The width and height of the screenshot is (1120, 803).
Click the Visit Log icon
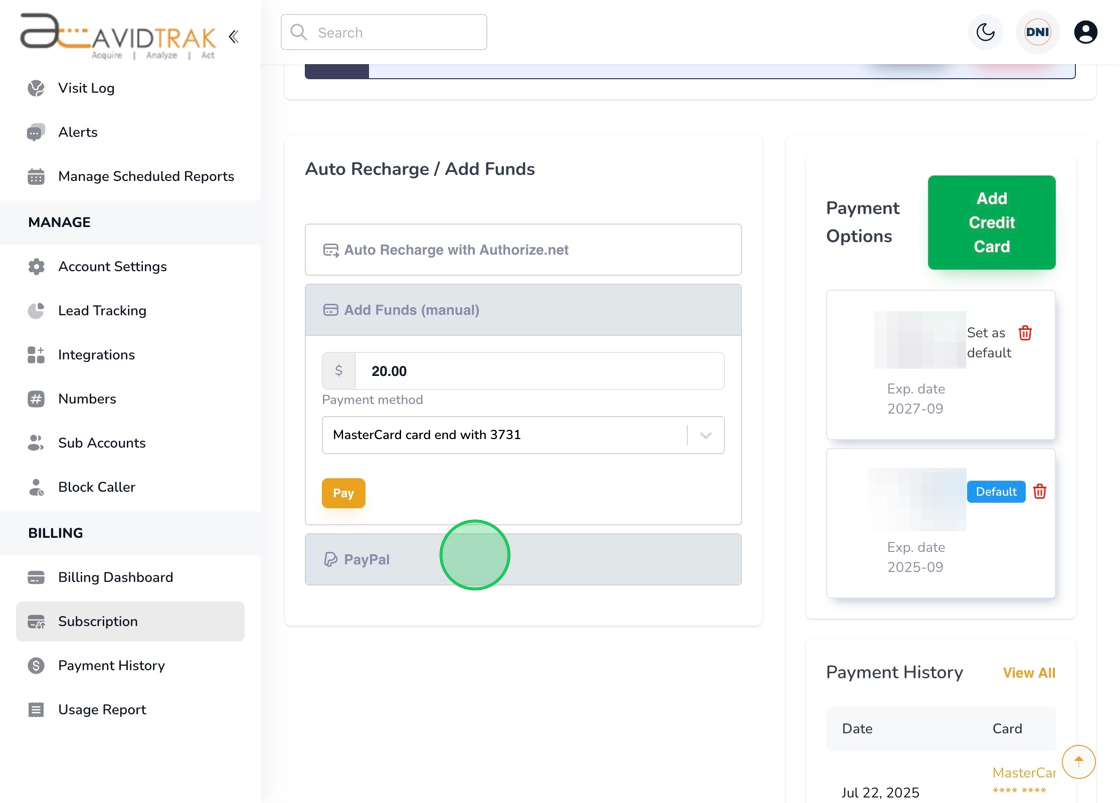click(36, 88)
